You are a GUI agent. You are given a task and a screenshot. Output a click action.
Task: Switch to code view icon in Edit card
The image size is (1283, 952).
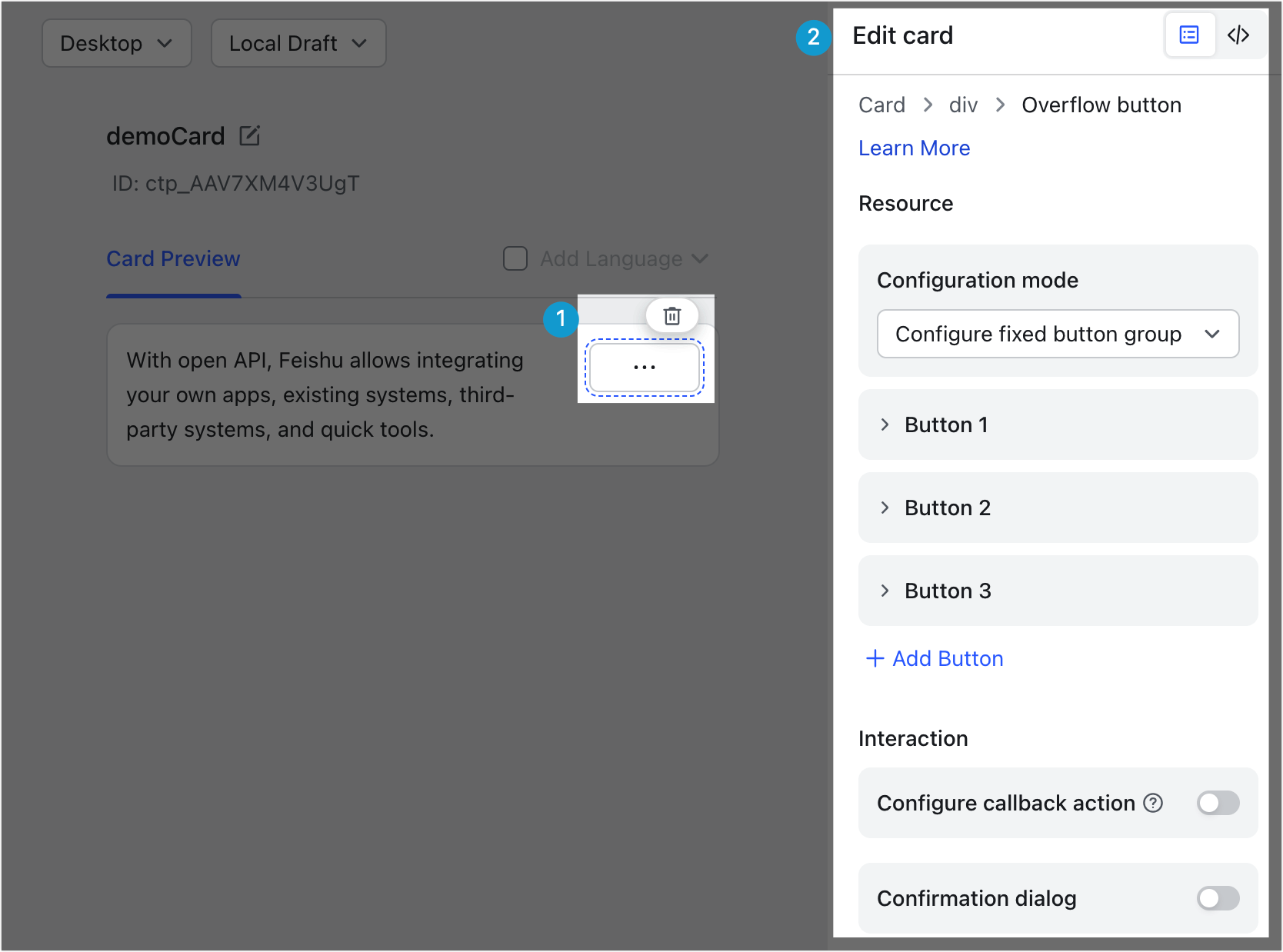pos(1238,35)
